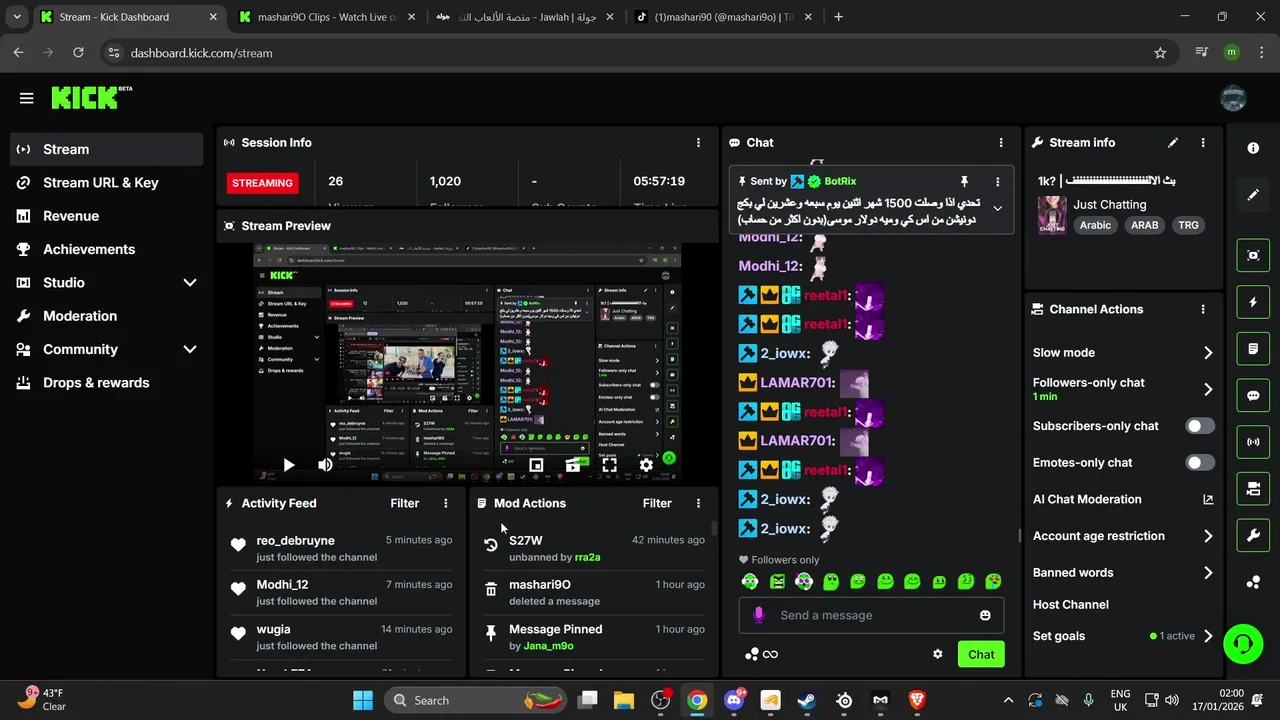Click the document note rail icon
This screenshot has height=720, width=1280.
(1253, 349)
